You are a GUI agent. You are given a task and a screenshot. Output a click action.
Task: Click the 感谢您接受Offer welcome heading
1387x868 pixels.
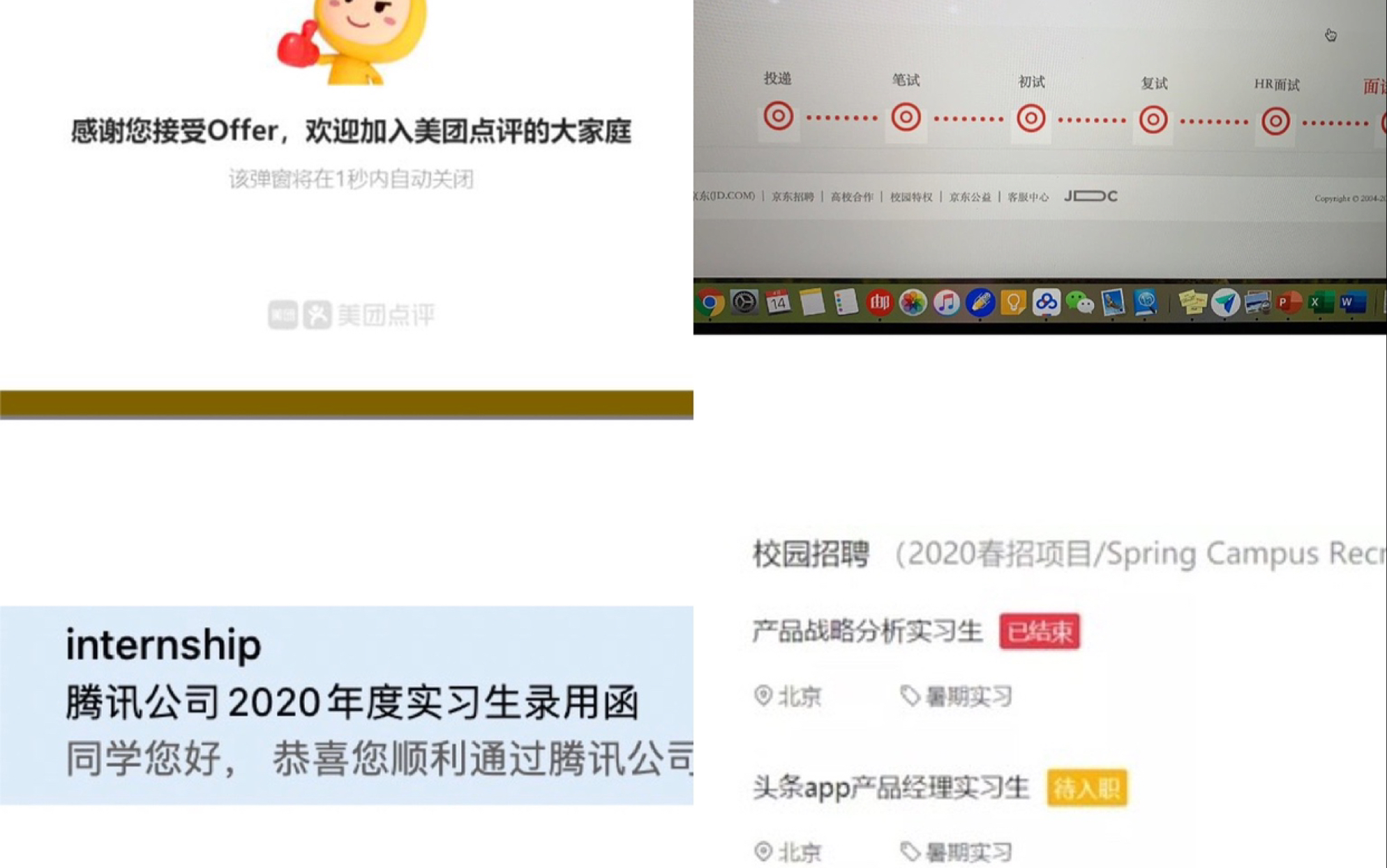351,131
